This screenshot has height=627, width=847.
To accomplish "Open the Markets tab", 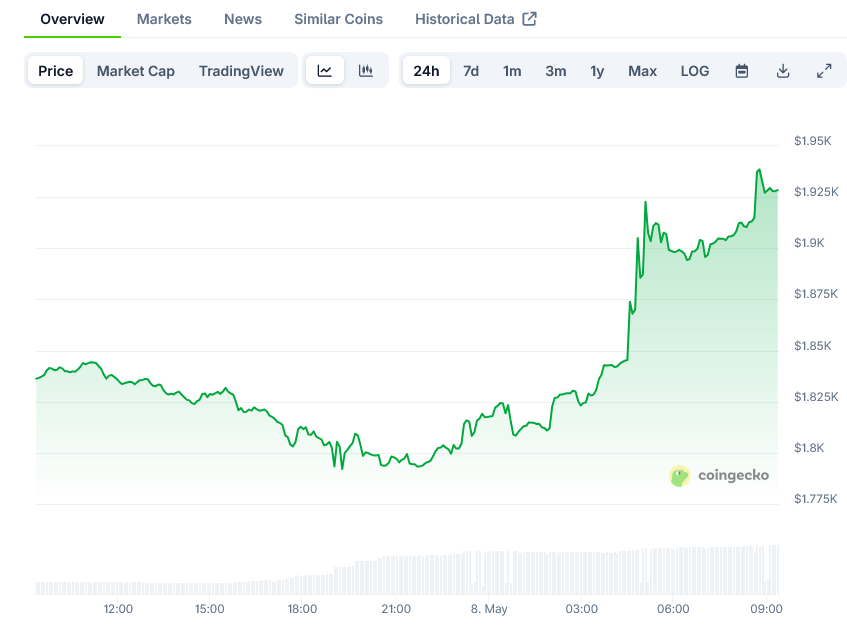I will (164, 19).
